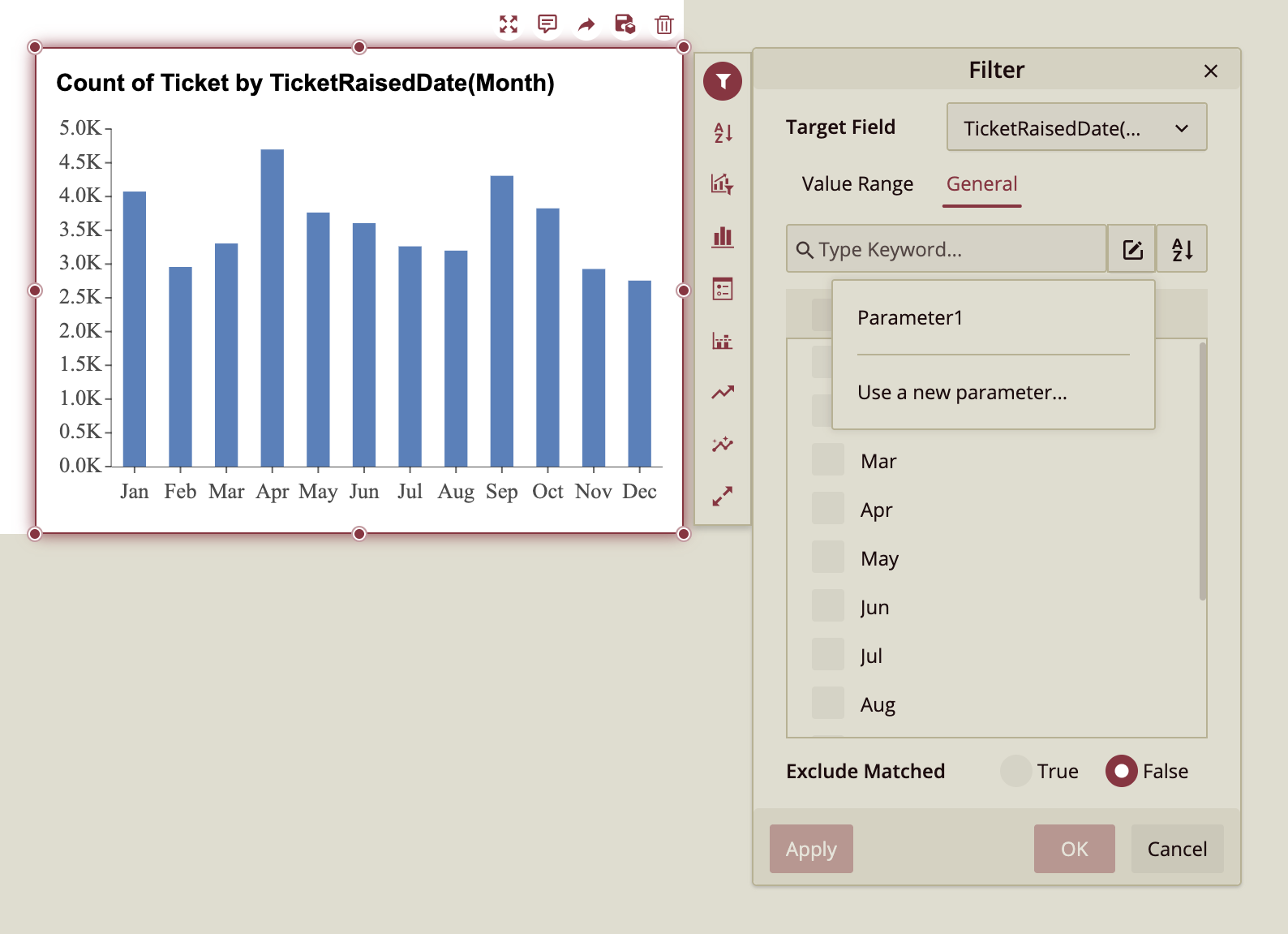1288x934 pixels.
Task: Click the chart axis settings icon
Action: [x=723, y=340]
